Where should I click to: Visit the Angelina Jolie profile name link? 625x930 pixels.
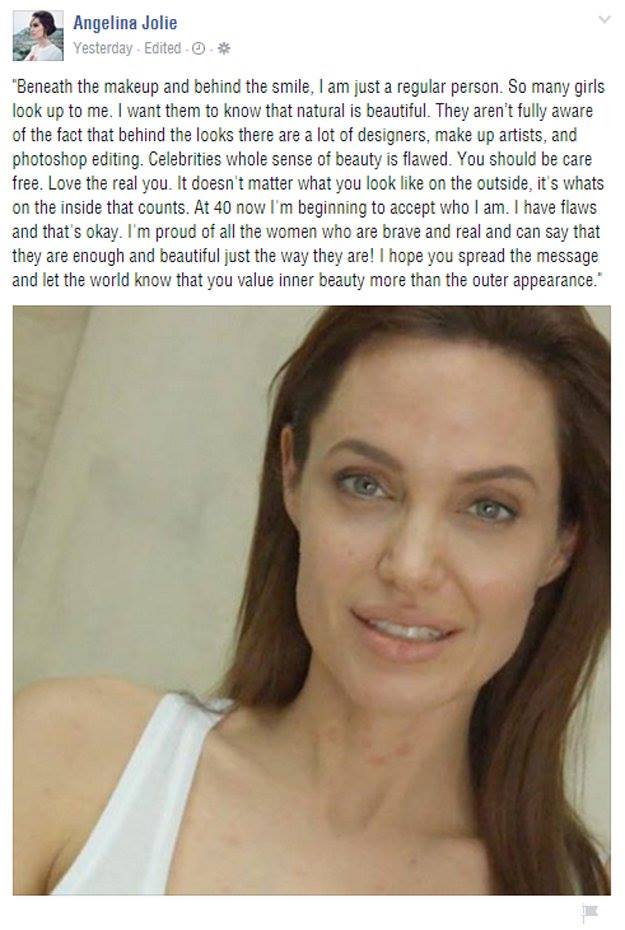tap(125, 23)
